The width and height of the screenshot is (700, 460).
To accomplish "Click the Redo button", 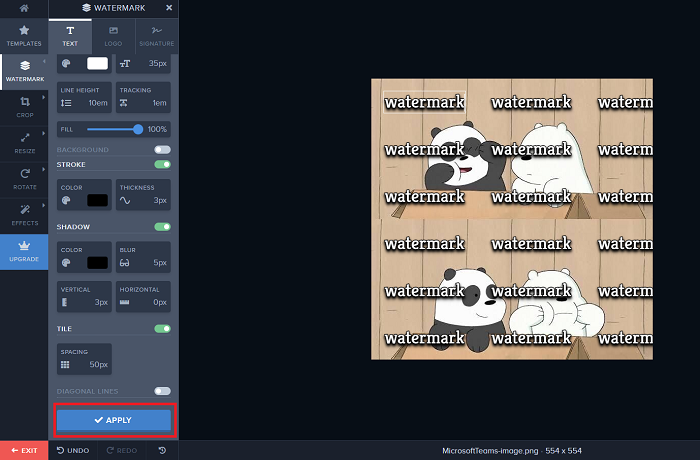I will (122, 451).
